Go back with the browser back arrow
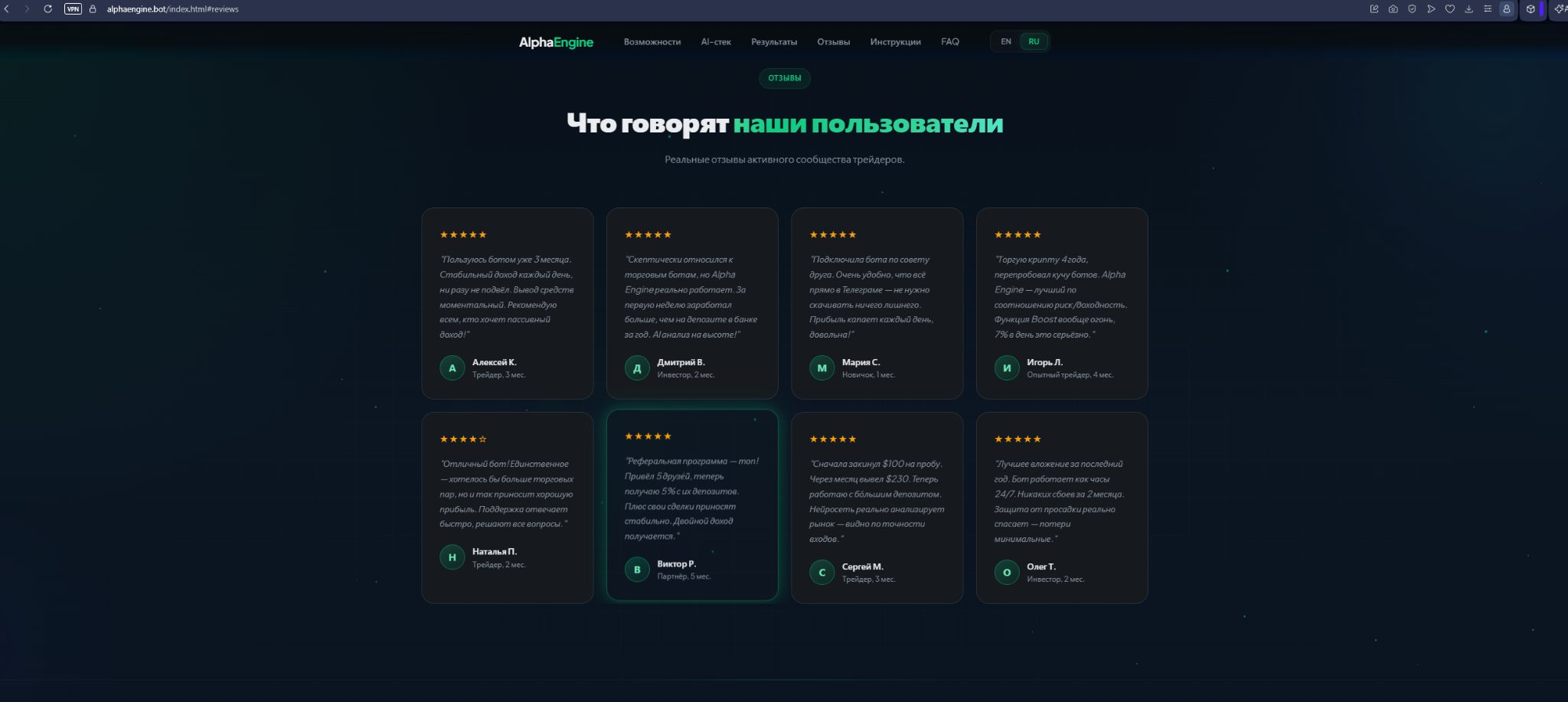 point(7,9)
